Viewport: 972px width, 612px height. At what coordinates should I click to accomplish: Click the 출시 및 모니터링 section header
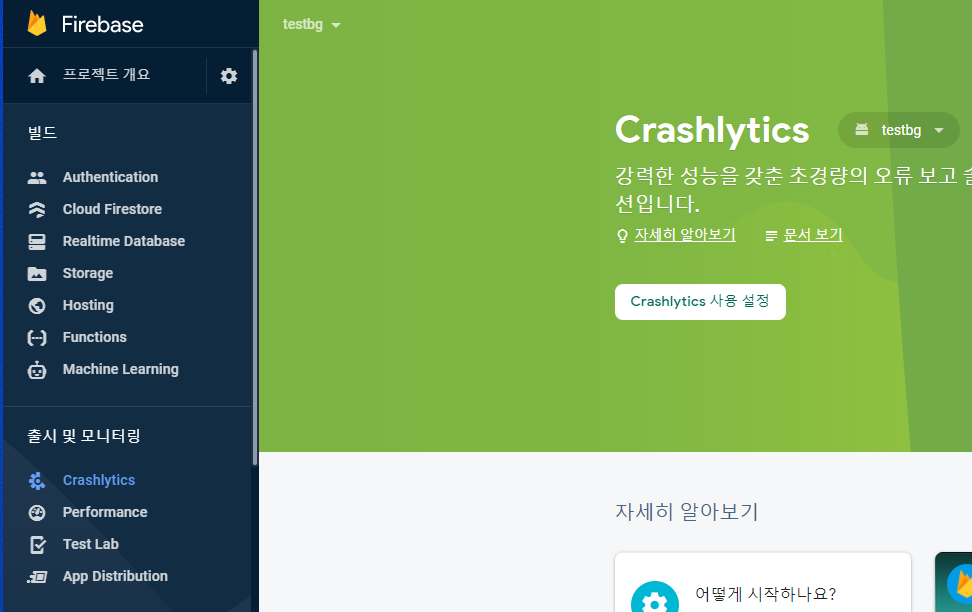[x=84, y=436]
